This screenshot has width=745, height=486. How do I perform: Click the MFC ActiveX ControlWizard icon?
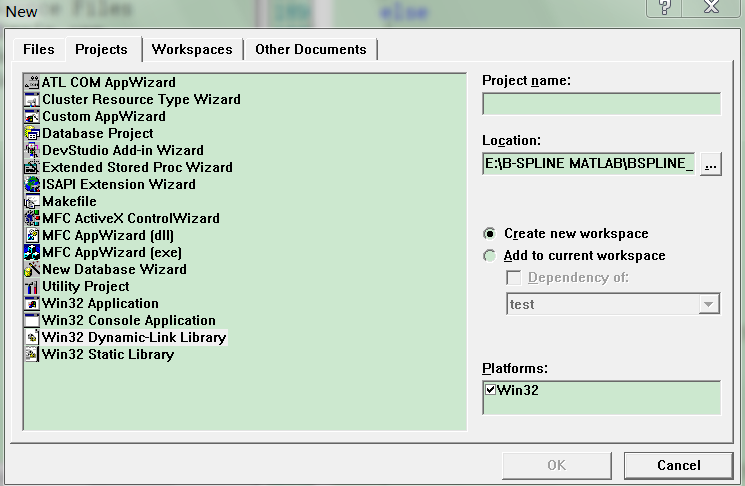click(x=32, y=218)
